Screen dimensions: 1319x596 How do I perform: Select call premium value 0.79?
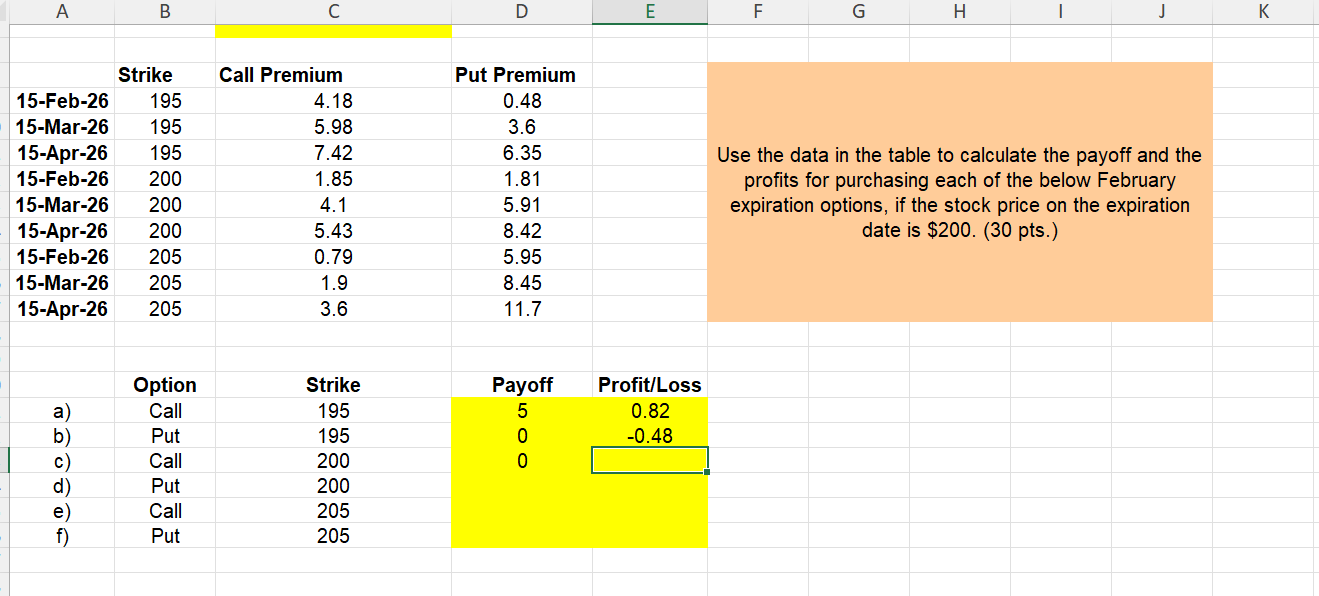click(333, 257)
